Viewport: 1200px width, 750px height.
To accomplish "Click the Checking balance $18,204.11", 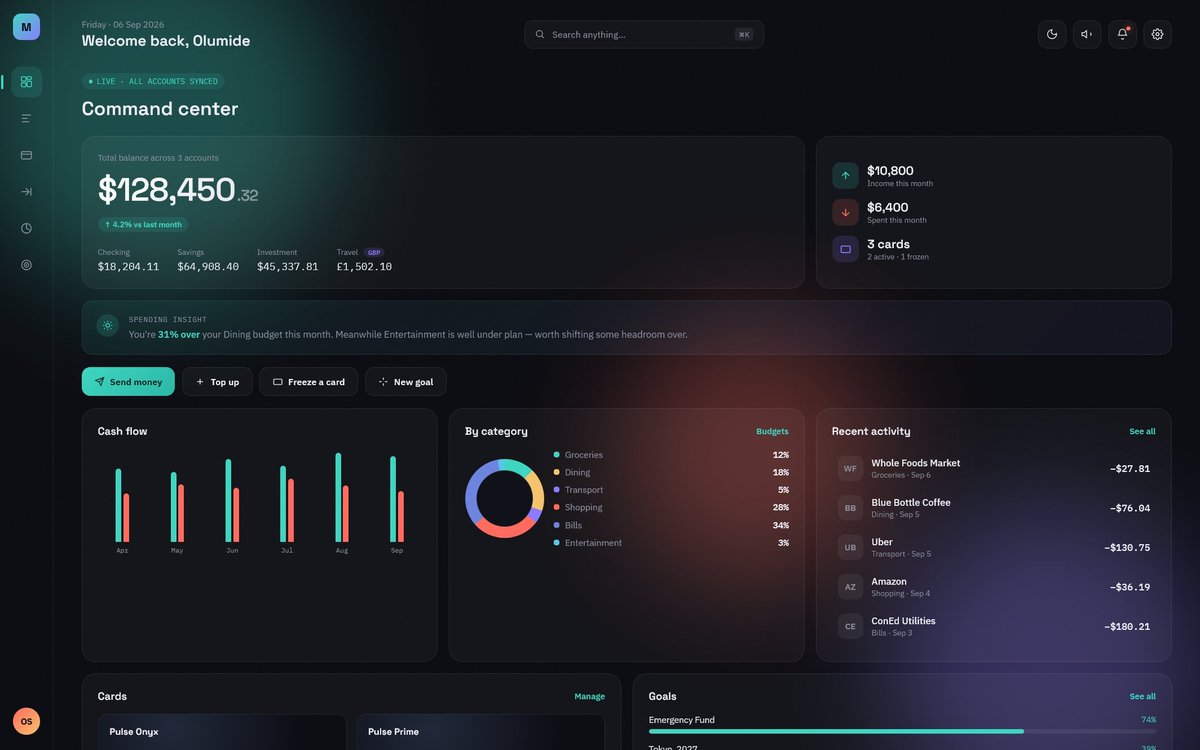I will 128,267.
